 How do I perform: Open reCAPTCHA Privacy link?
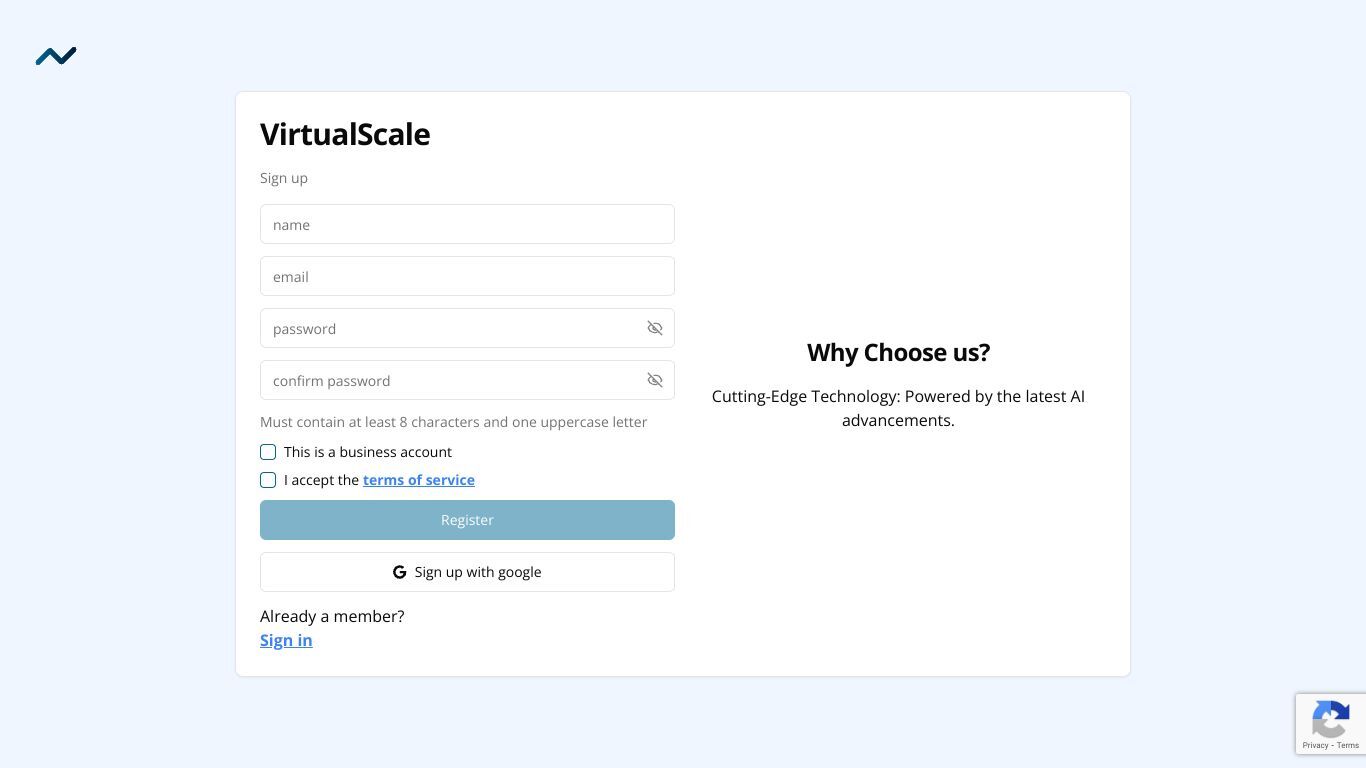point(1315,745)
